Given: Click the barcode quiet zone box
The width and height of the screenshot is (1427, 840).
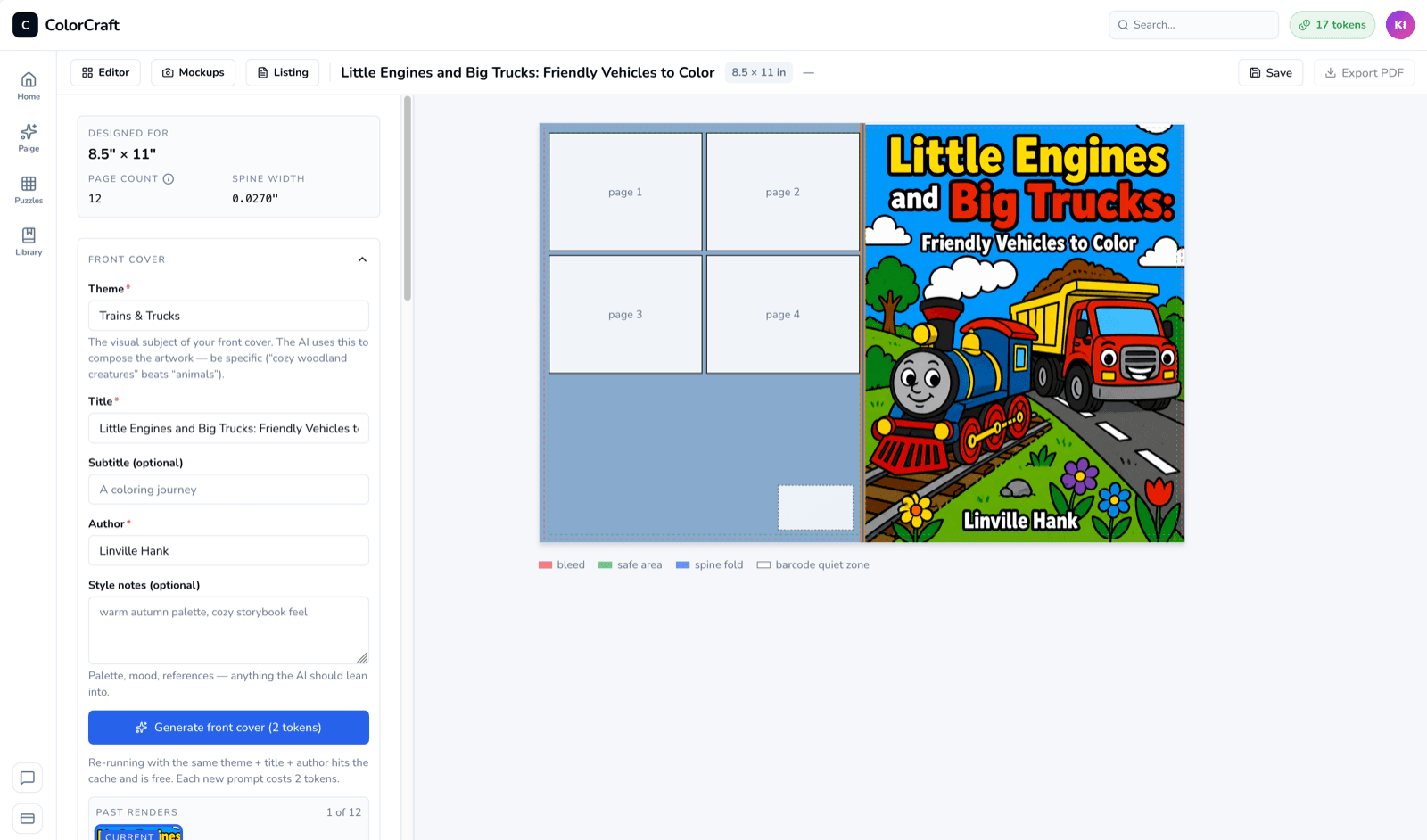Looking at the screenshot, I should (815, 507).
